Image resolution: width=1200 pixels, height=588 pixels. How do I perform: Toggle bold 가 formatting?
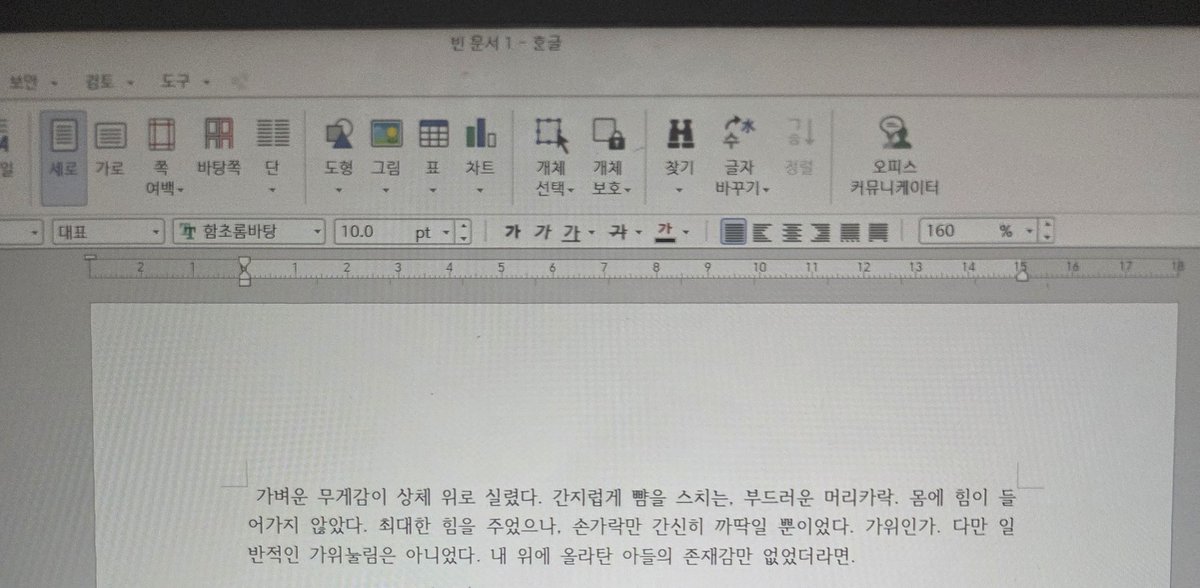[x=513, y=232]
